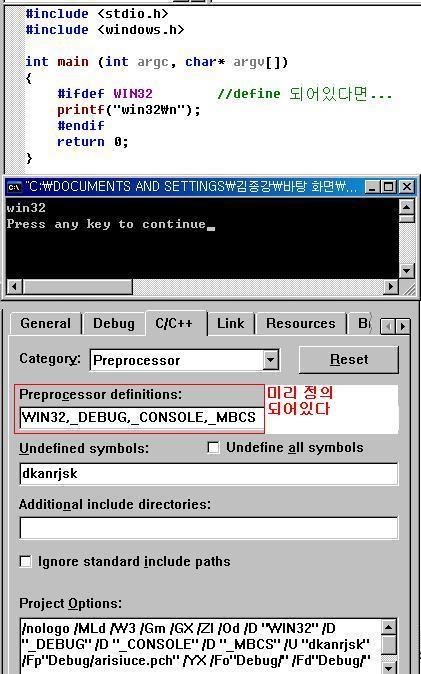
Task: Maximize the console window
Action: pyautogui.click(x=388, y=187)
